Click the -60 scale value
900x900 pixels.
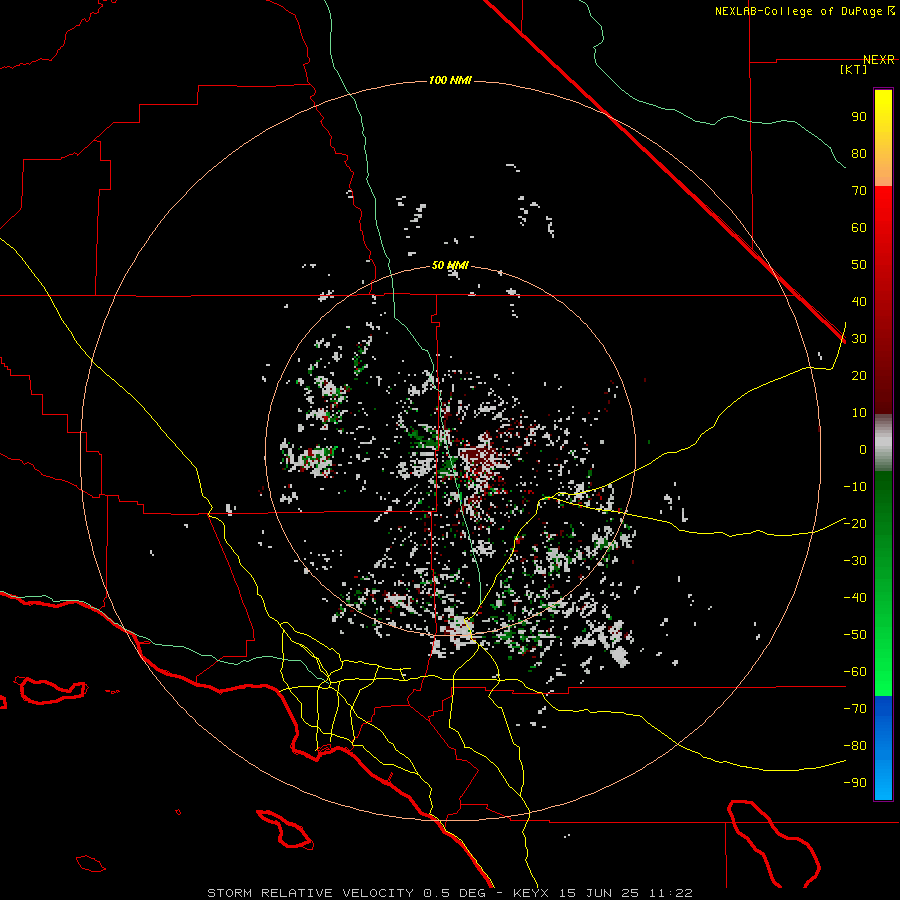pyautogui.click(x=855, y=672)
